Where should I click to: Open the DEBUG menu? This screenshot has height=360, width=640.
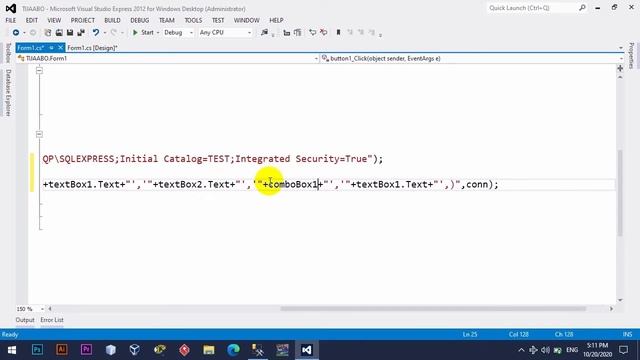tap(140, 20)
